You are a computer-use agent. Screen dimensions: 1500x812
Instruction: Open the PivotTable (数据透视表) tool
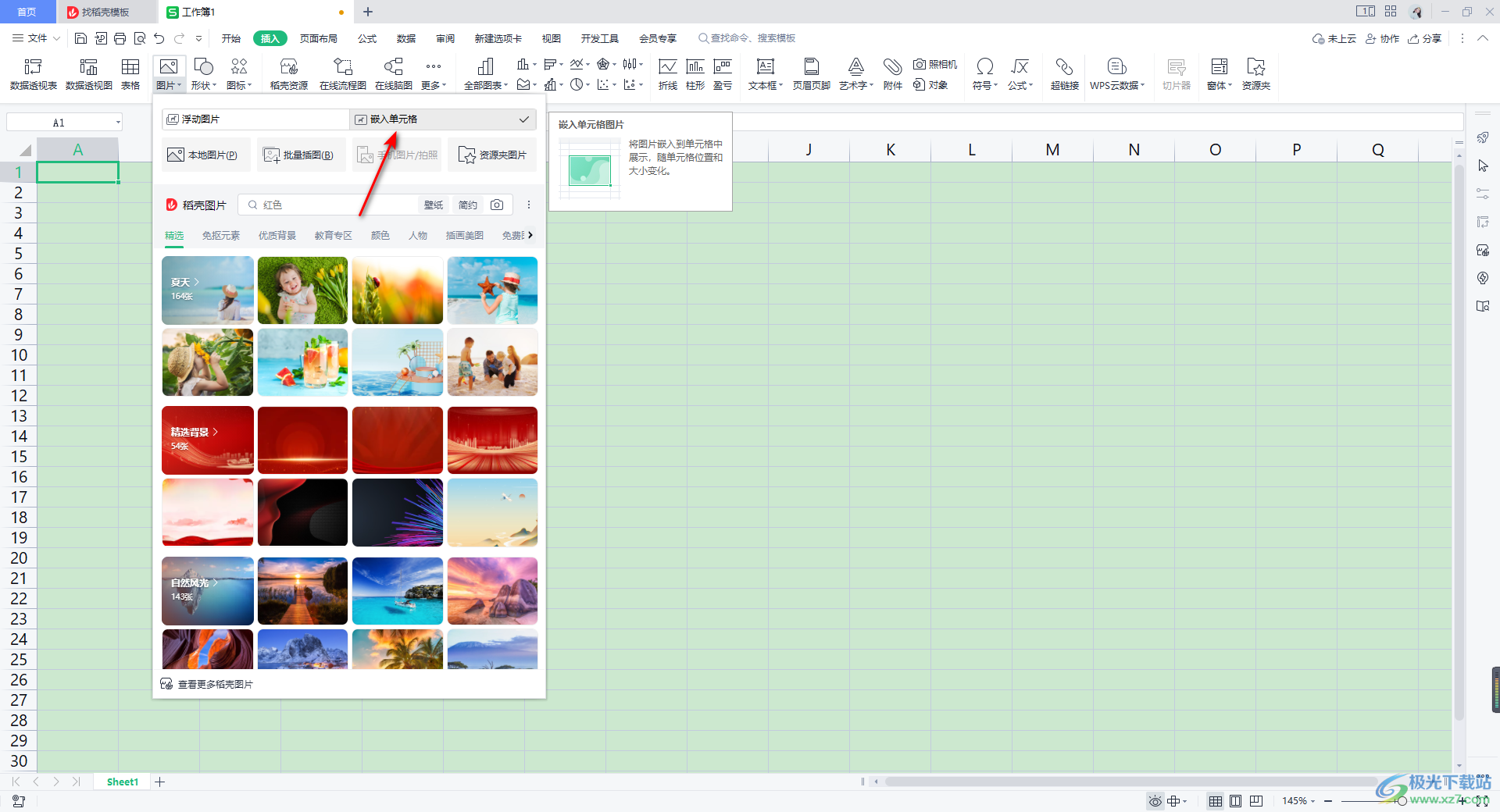(34, 74)
